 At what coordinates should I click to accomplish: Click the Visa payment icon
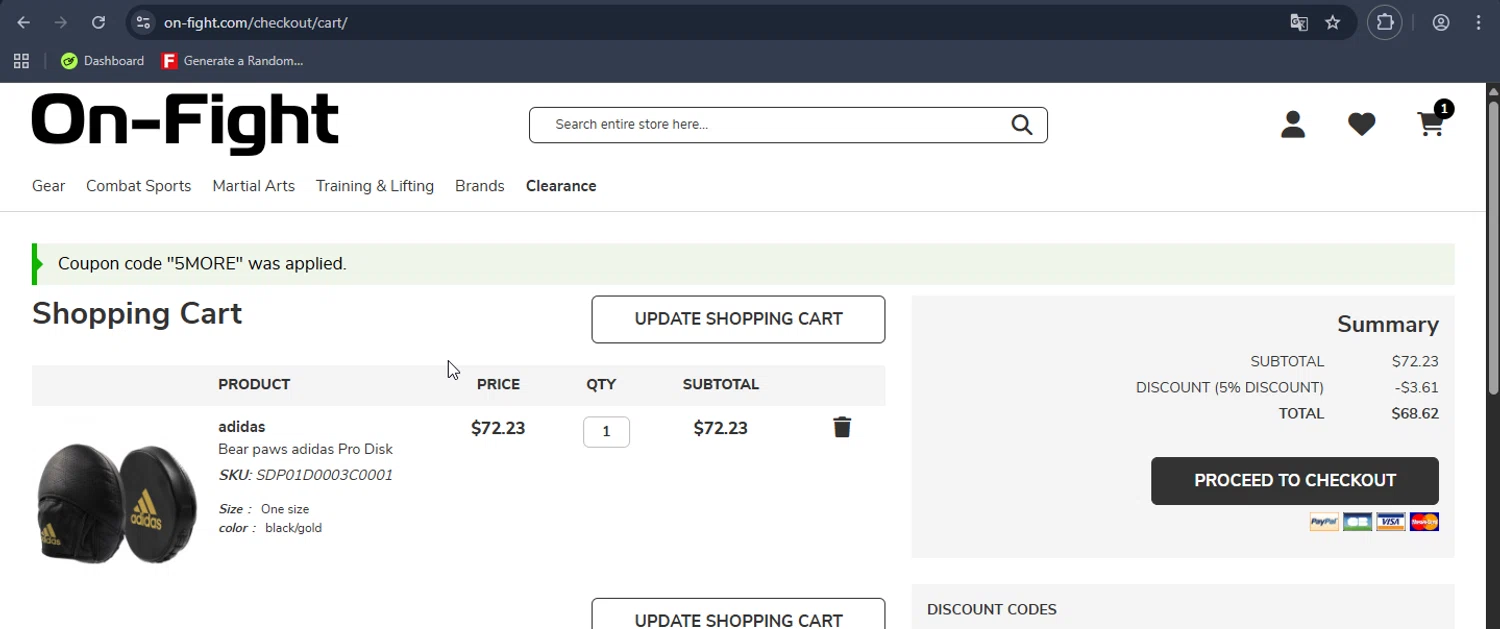(x=1391, y=522)
